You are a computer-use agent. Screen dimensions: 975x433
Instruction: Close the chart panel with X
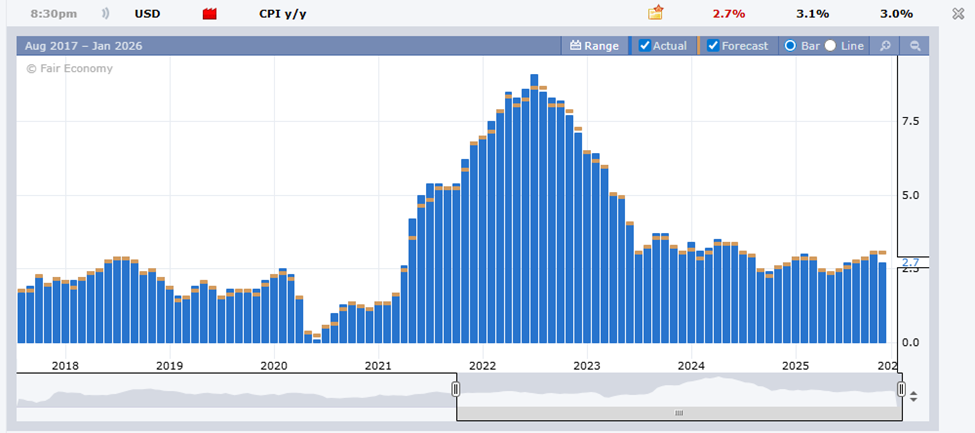tap(958, 13)
